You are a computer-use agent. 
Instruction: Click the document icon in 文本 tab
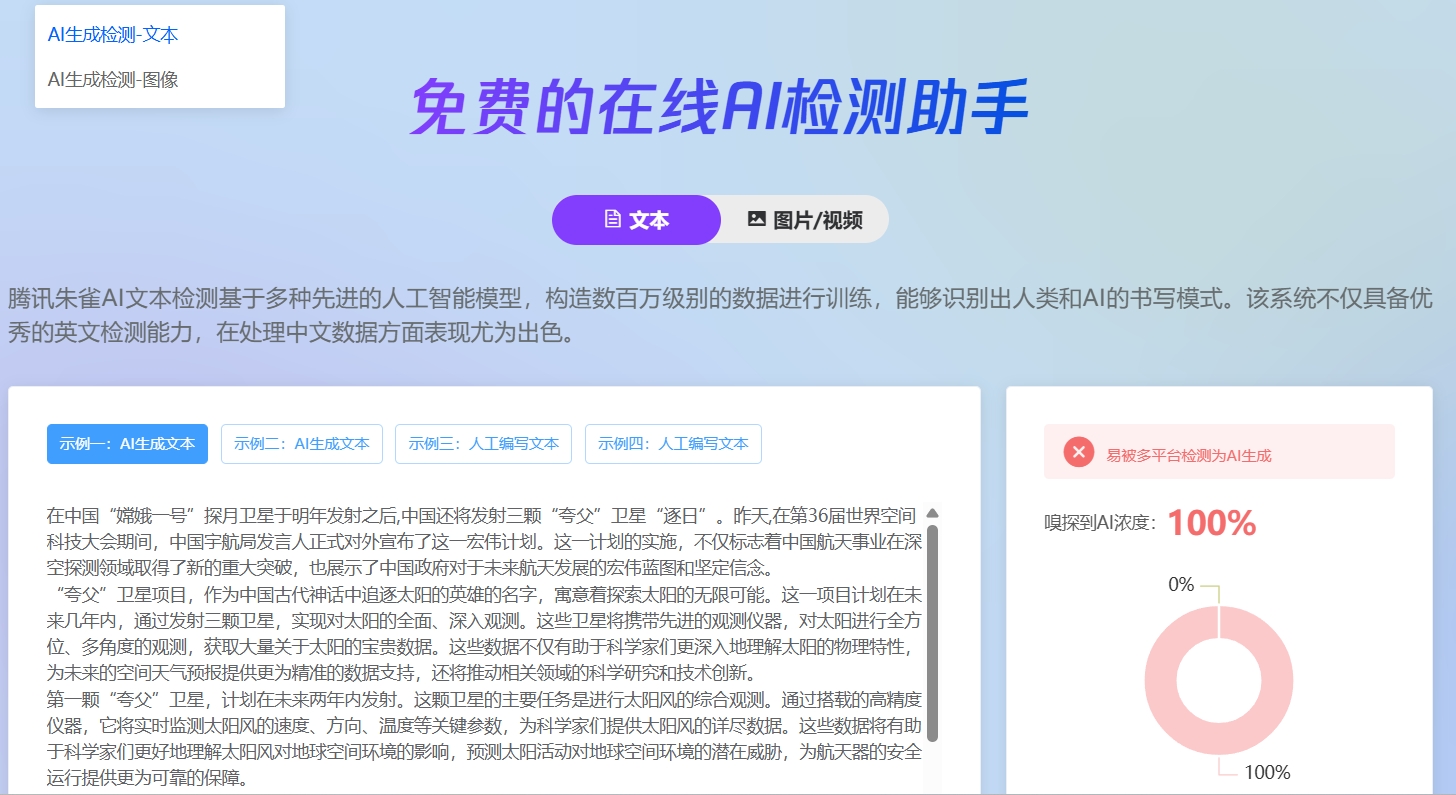click(613, 219)
